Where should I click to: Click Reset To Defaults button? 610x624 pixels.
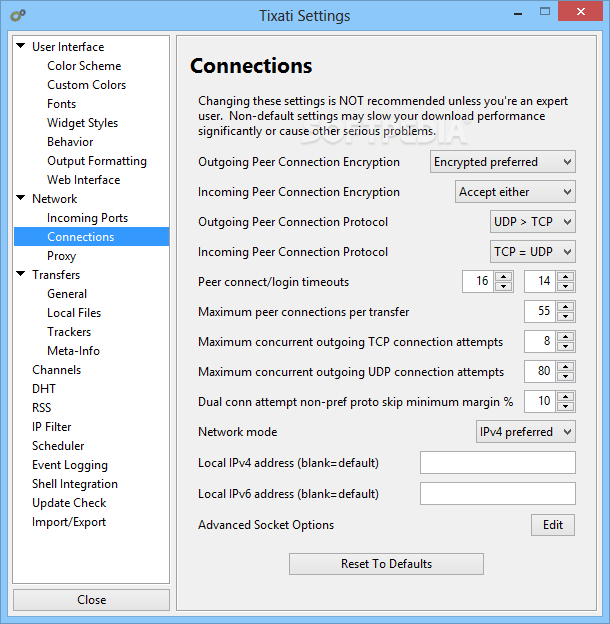pos(386,564)
